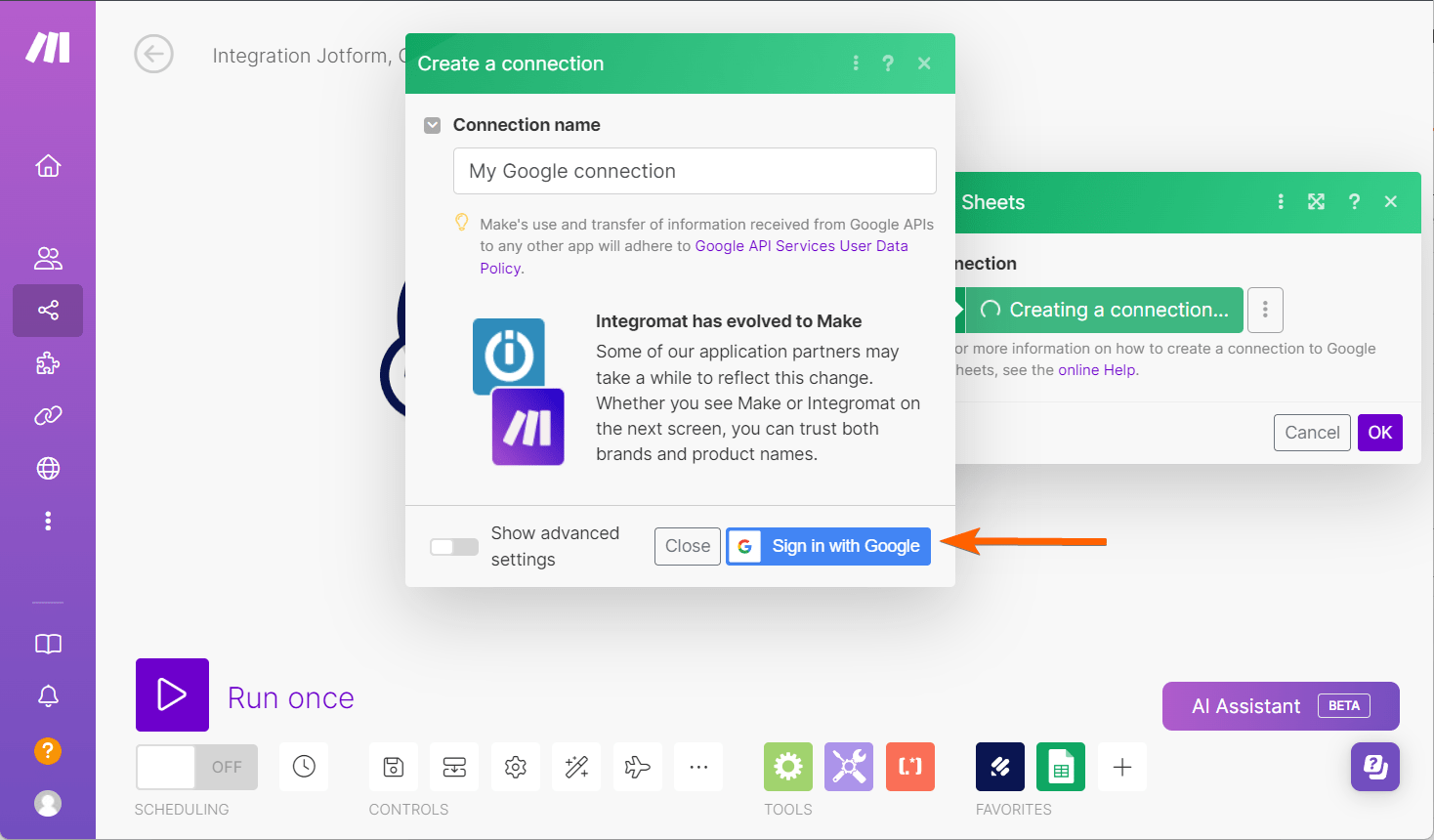Open scenario settings gear icon
The image size is (1434, 840).
click(x=516, y=767)
